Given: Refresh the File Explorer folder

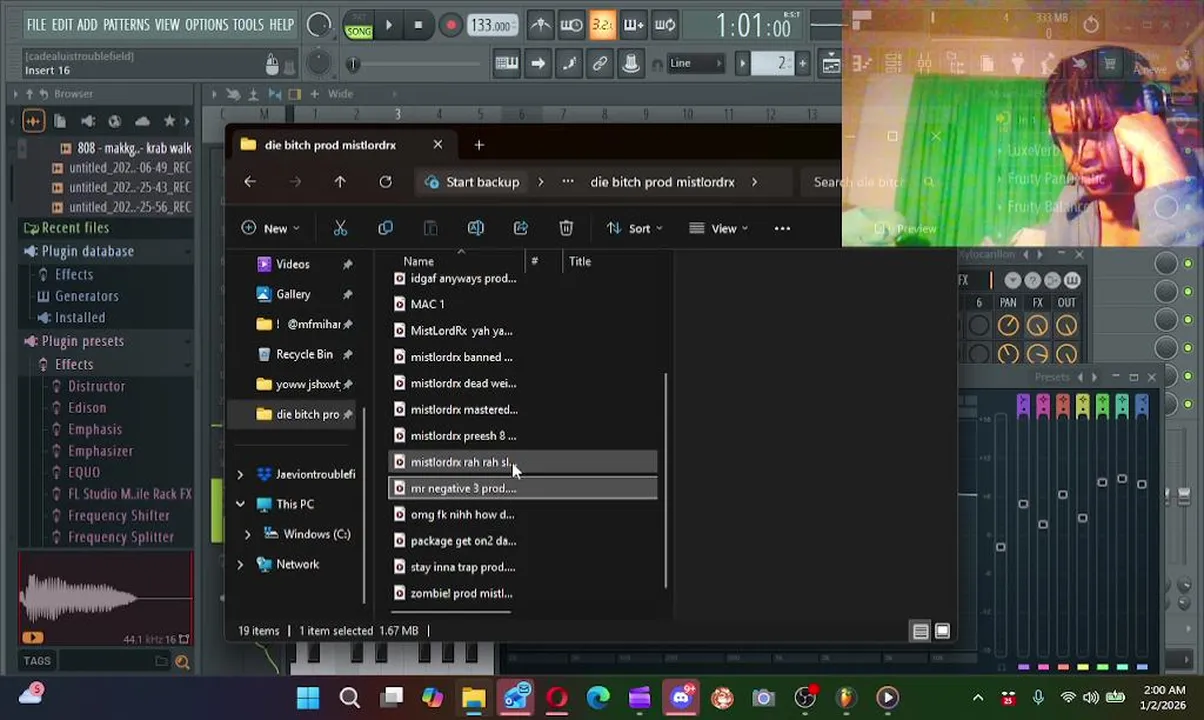Looking at the screenshot, I should pos(385,182).
